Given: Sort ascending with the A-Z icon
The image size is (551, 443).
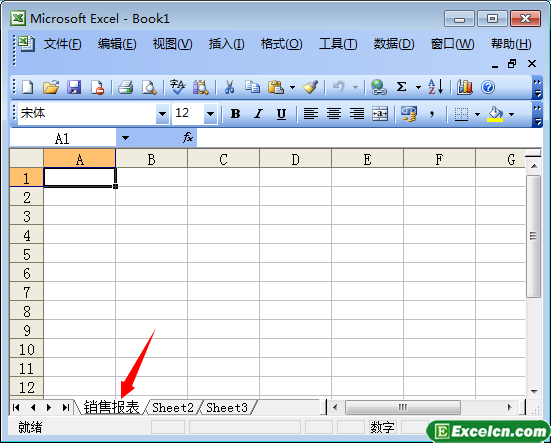Looking at the screenshot, I should 435,87.
